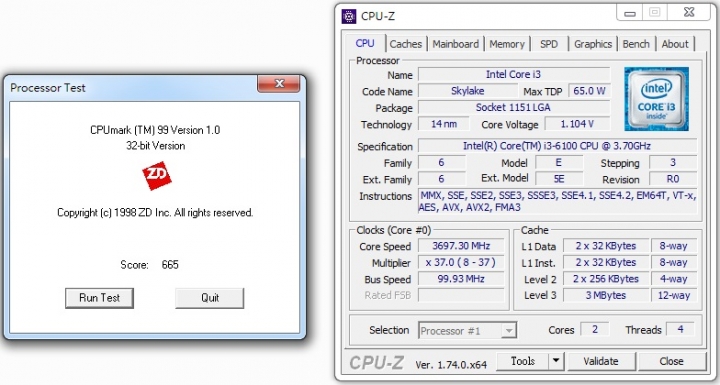Click the Revision value R0
This screenshot has height=385, width=720.
pos(673,179)
